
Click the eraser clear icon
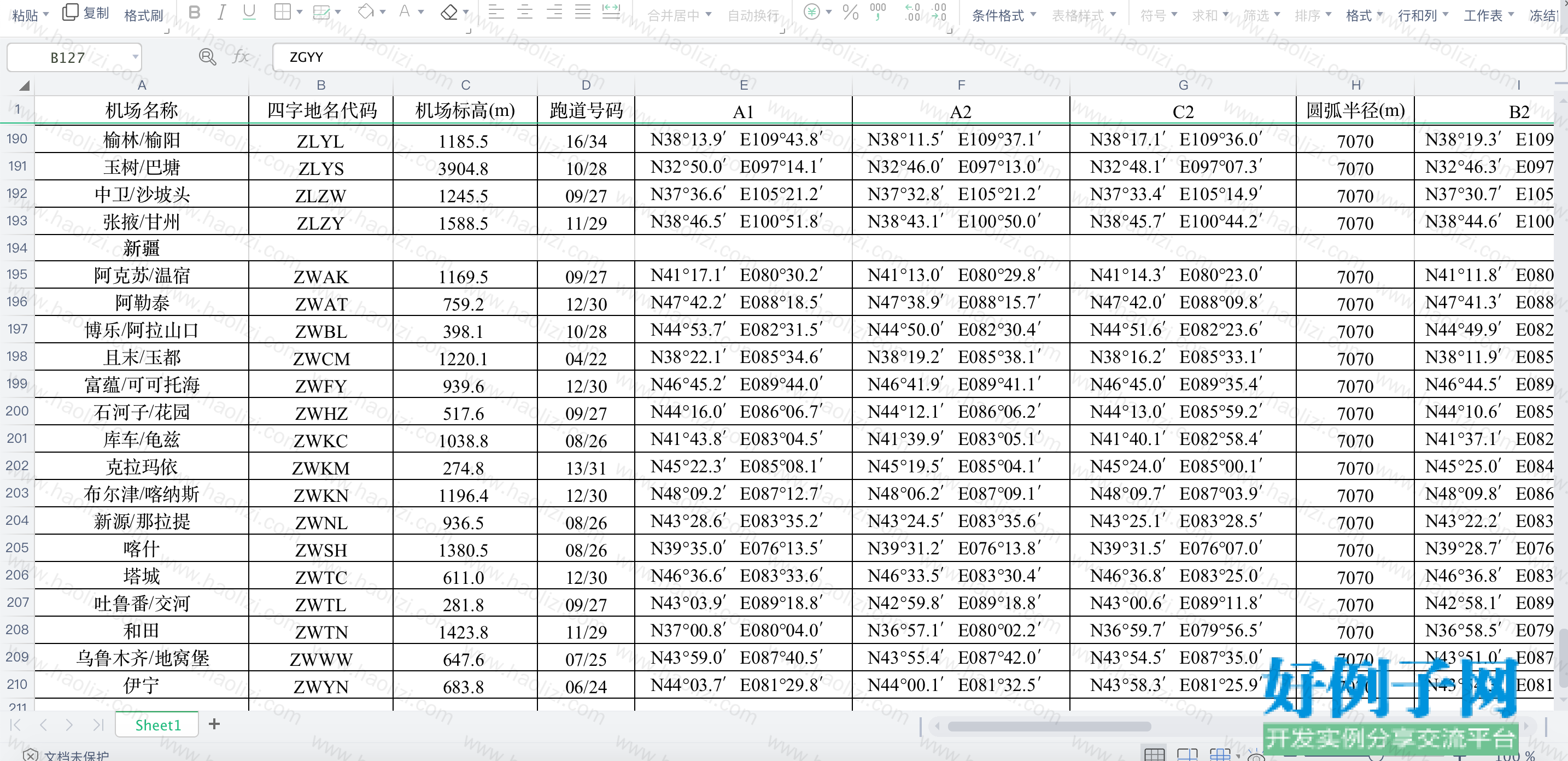(449, 13)
